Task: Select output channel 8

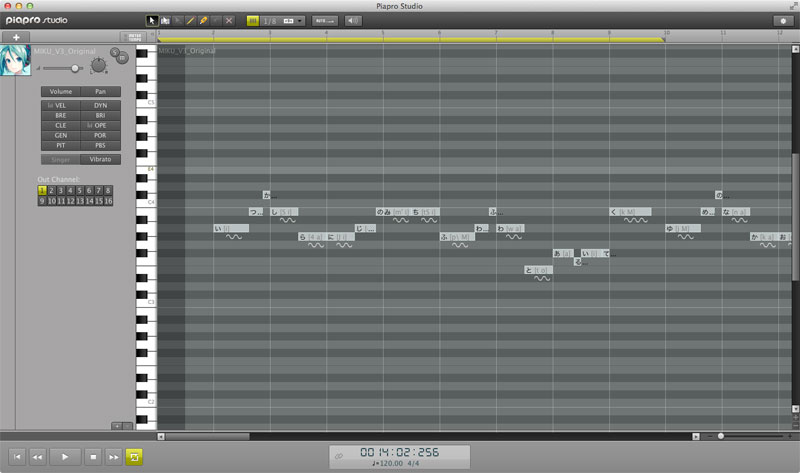Action: click(x=108, y=190)
